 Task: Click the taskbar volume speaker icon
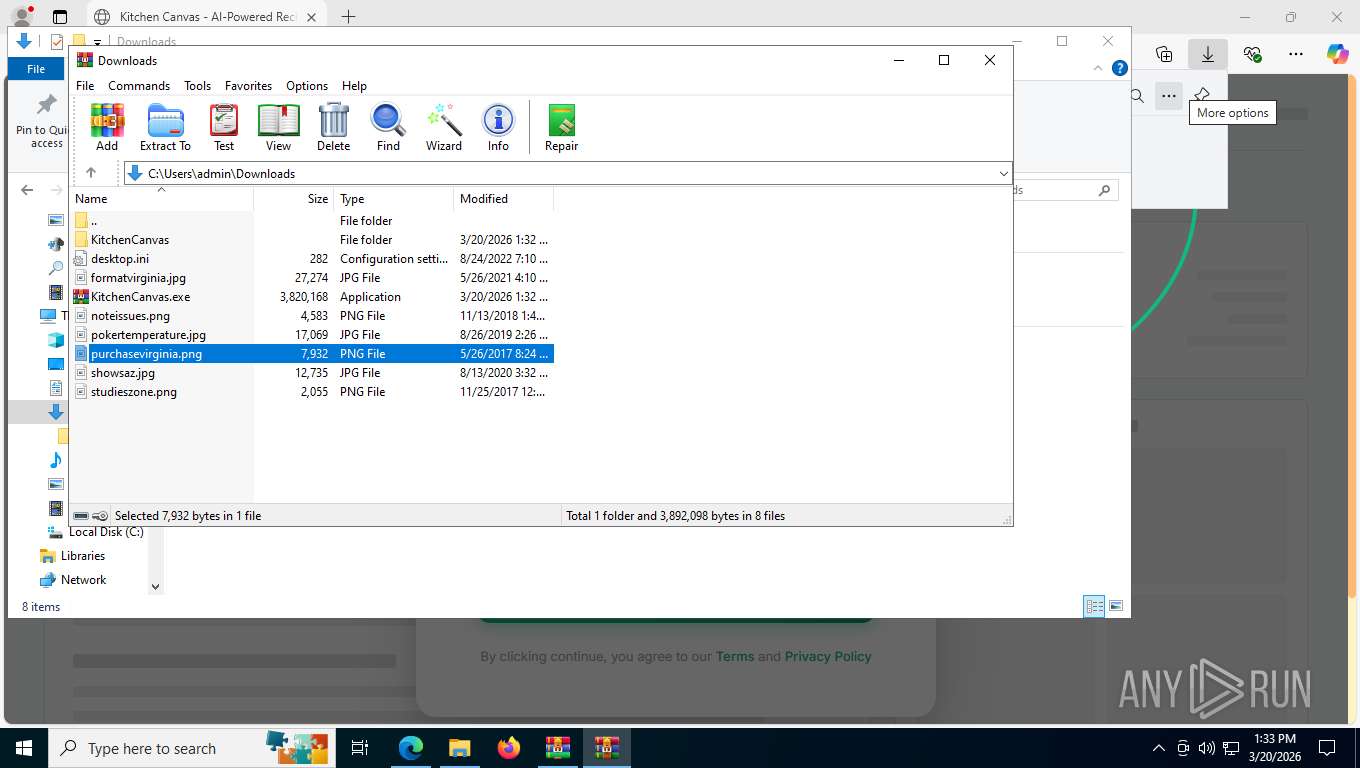coord(1206,748)
